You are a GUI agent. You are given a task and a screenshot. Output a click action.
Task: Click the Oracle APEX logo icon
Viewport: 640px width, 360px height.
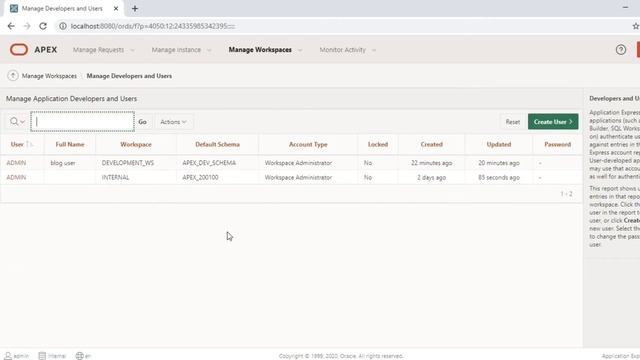point(19,50)
